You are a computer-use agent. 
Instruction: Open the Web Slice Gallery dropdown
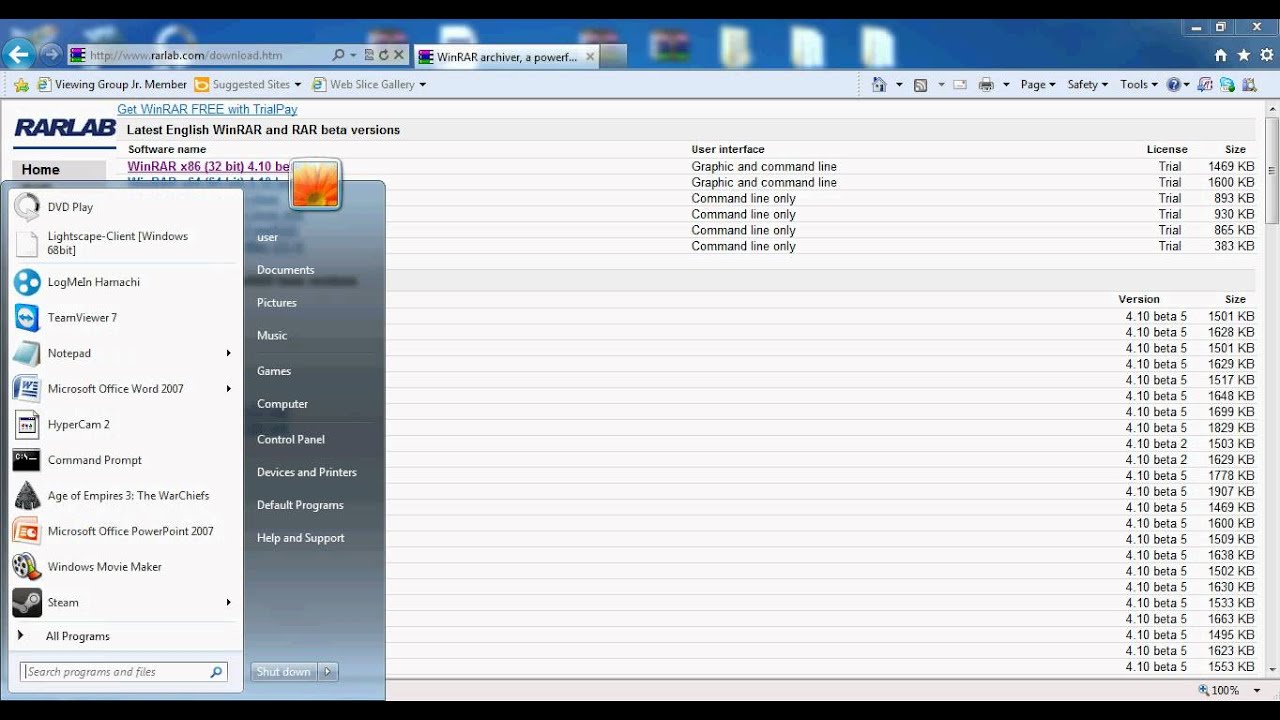pos(422,85)
